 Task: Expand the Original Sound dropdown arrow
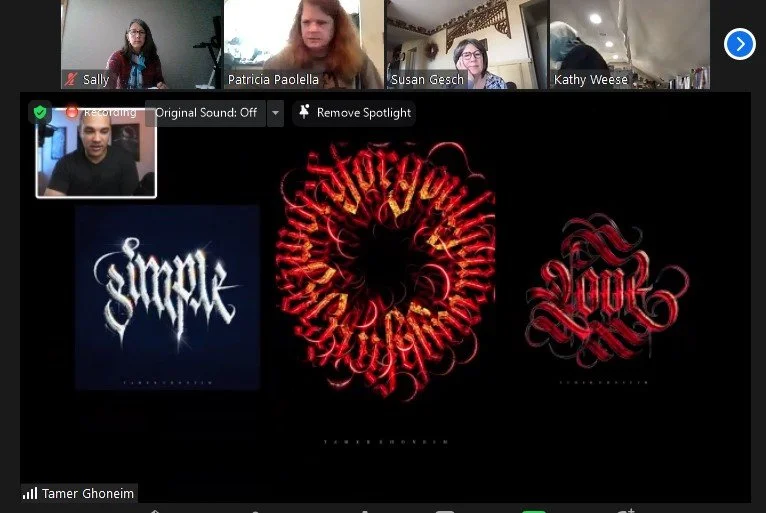click(x=276, y=113)
